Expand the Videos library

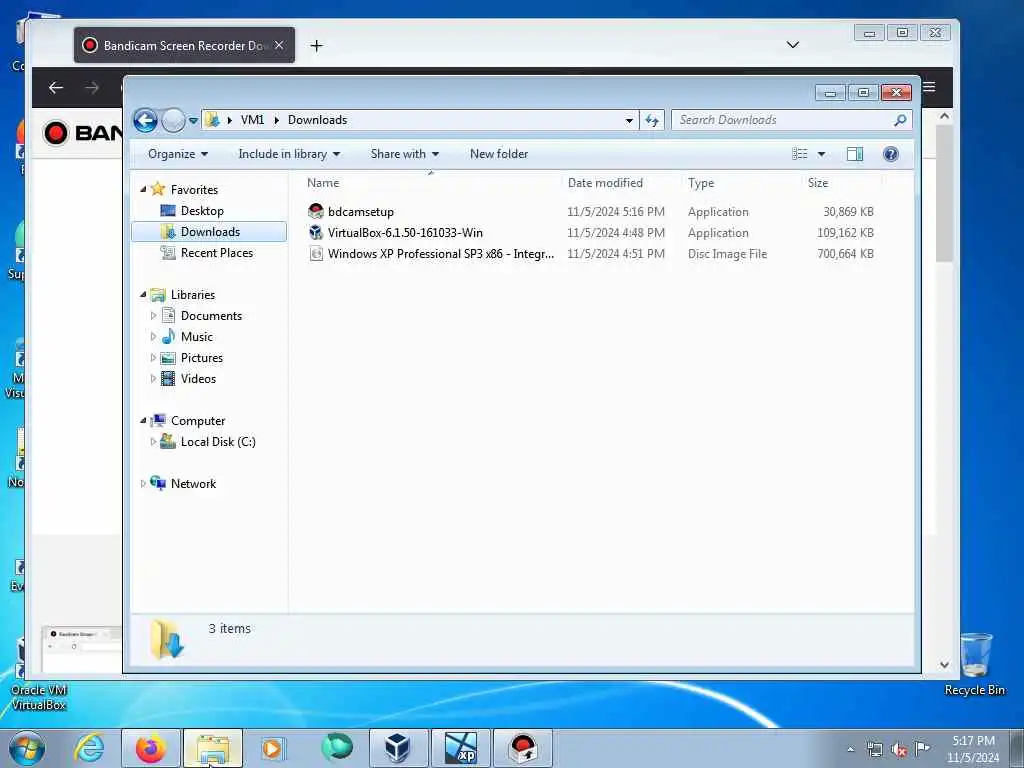click(x=153, y=378)
